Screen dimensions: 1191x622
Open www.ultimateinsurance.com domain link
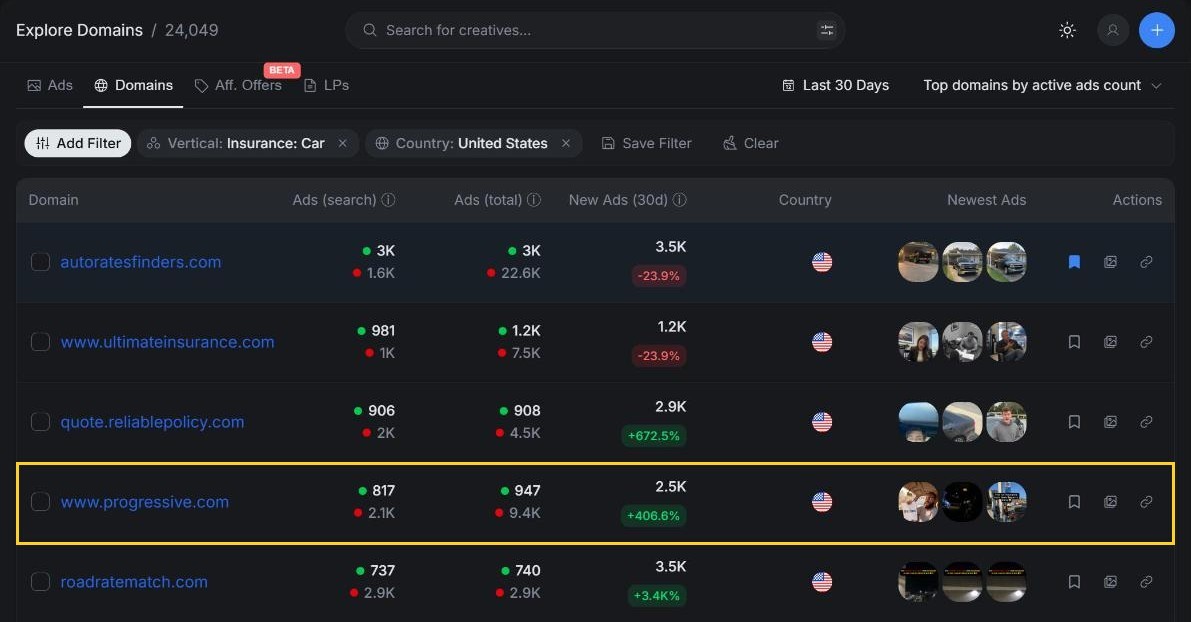[167, 342]
